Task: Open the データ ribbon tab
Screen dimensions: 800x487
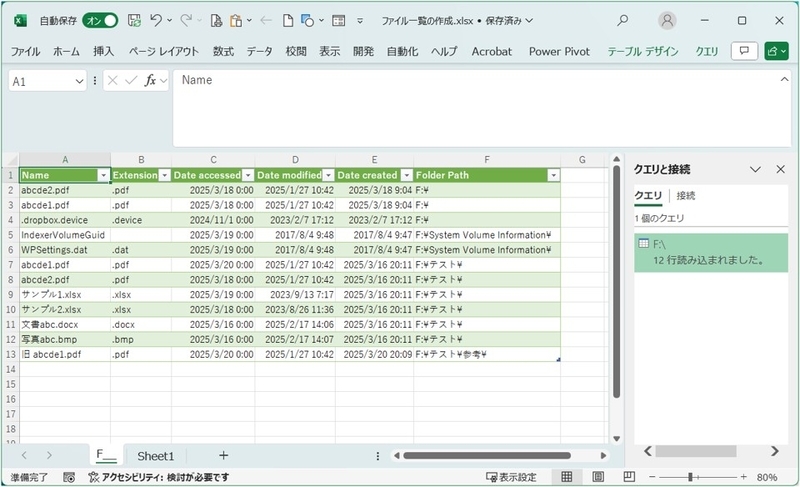Action: point(259,52)
